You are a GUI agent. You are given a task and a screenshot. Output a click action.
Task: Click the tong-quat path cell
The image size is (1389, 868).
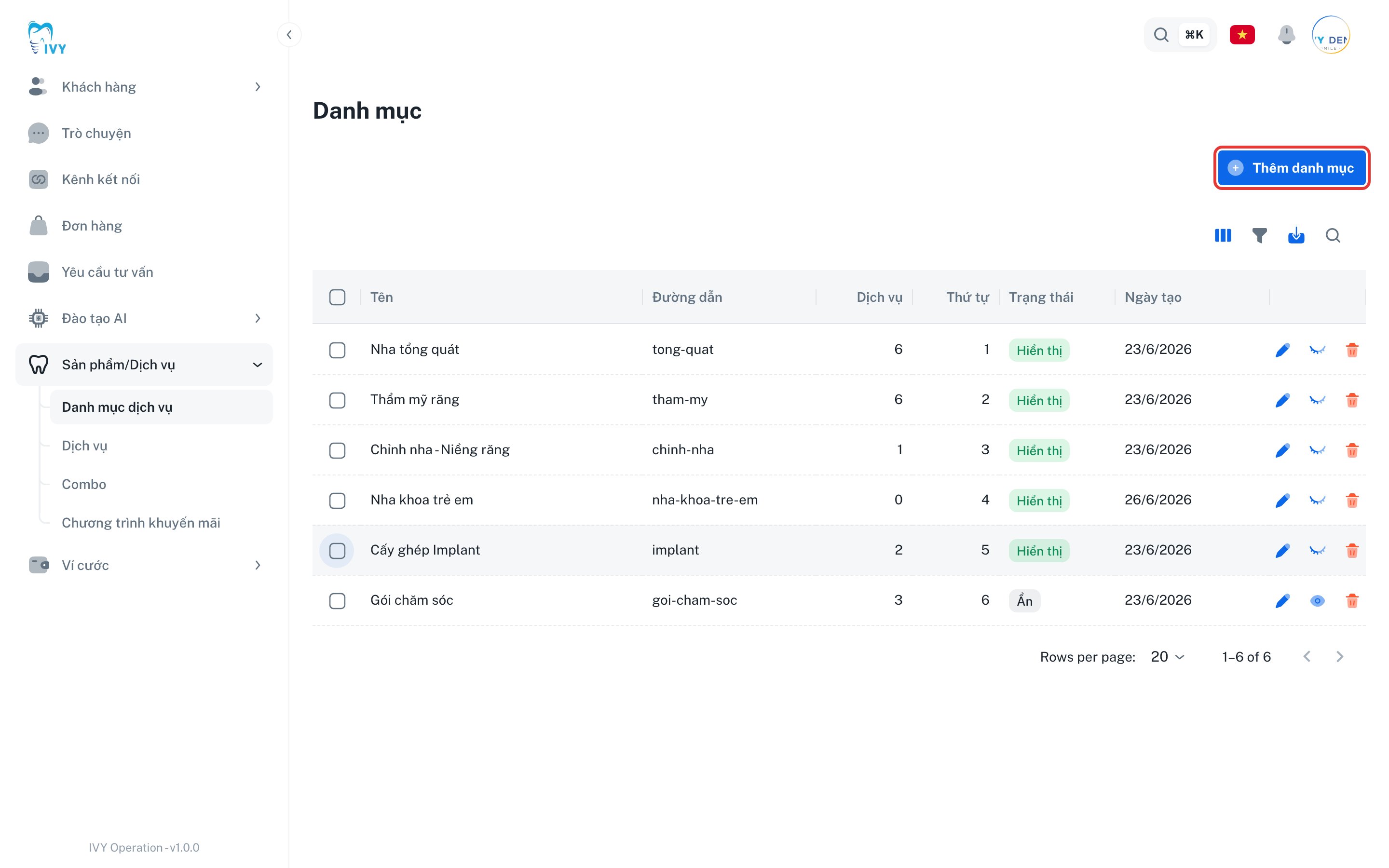coord(682,349)
